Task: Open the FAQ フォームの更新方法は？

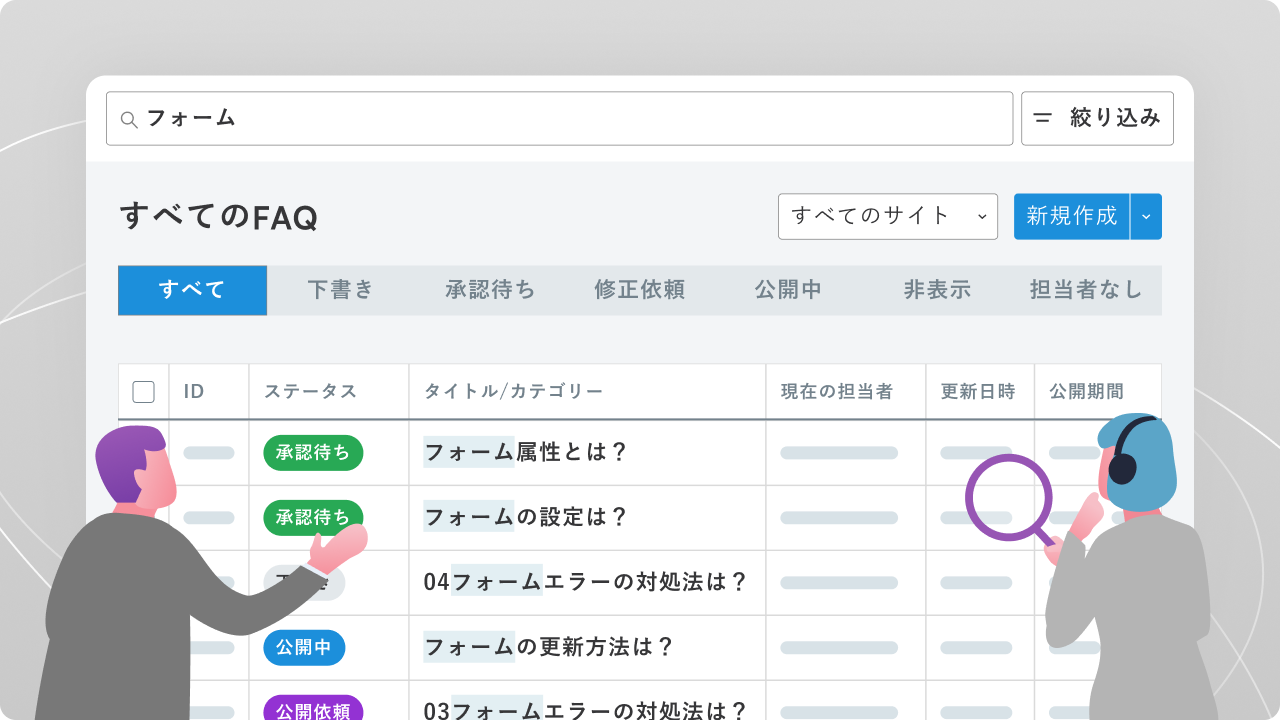Action: (x=549, y=648)
